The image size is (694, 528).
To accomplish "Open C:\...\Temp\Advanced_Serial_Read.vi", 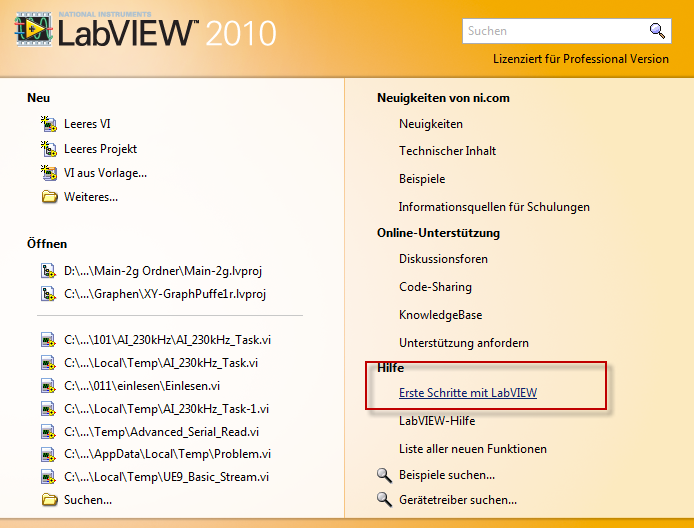I will pyautogui.click(x=162, y=432).
